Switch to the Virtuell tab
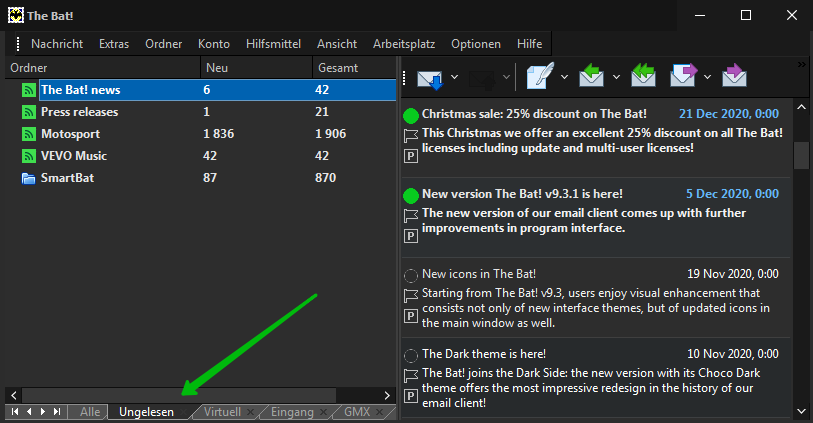This screenshot has width=813, height=423. point(222,412)
